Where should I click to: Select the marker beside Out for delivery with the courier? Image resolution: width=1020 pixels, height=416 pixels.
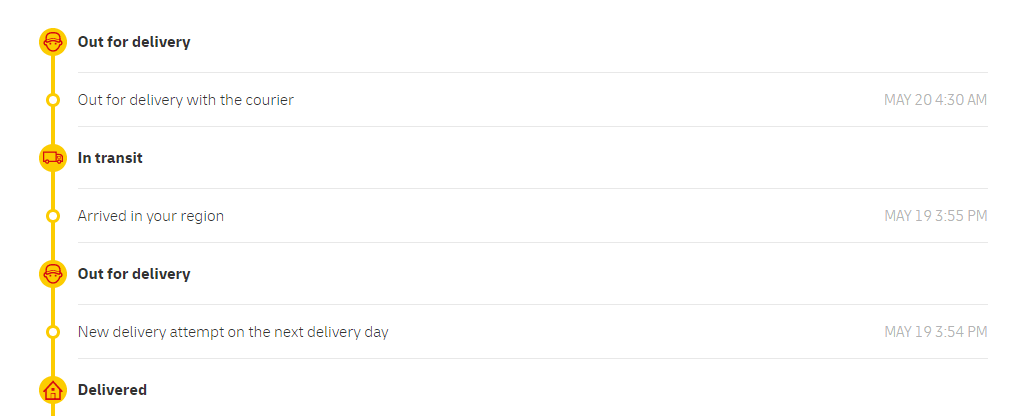tap(53, 100)
